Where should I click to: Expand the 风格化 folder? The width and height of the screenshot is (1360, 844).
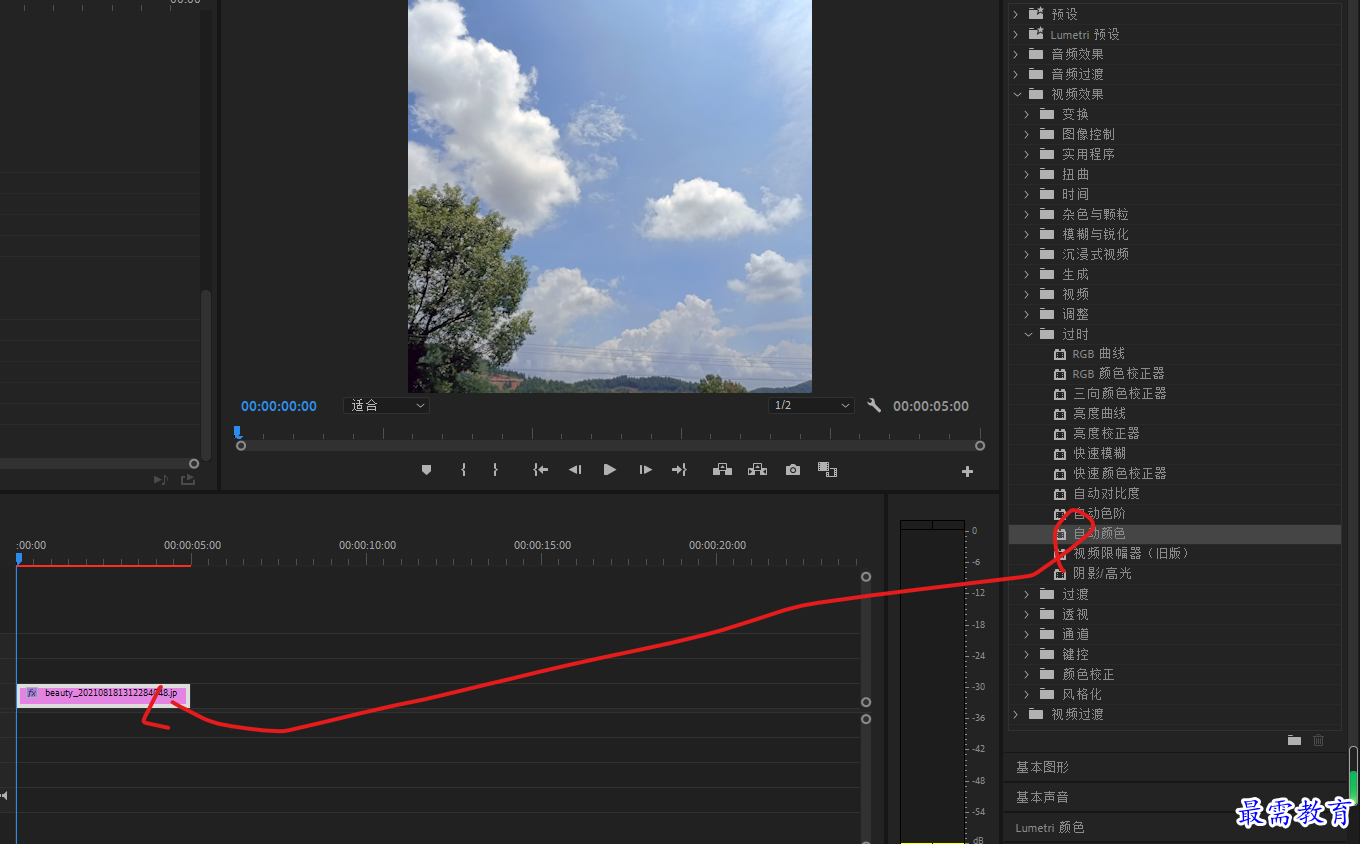pyautogui.click(x=1027, y=694)
